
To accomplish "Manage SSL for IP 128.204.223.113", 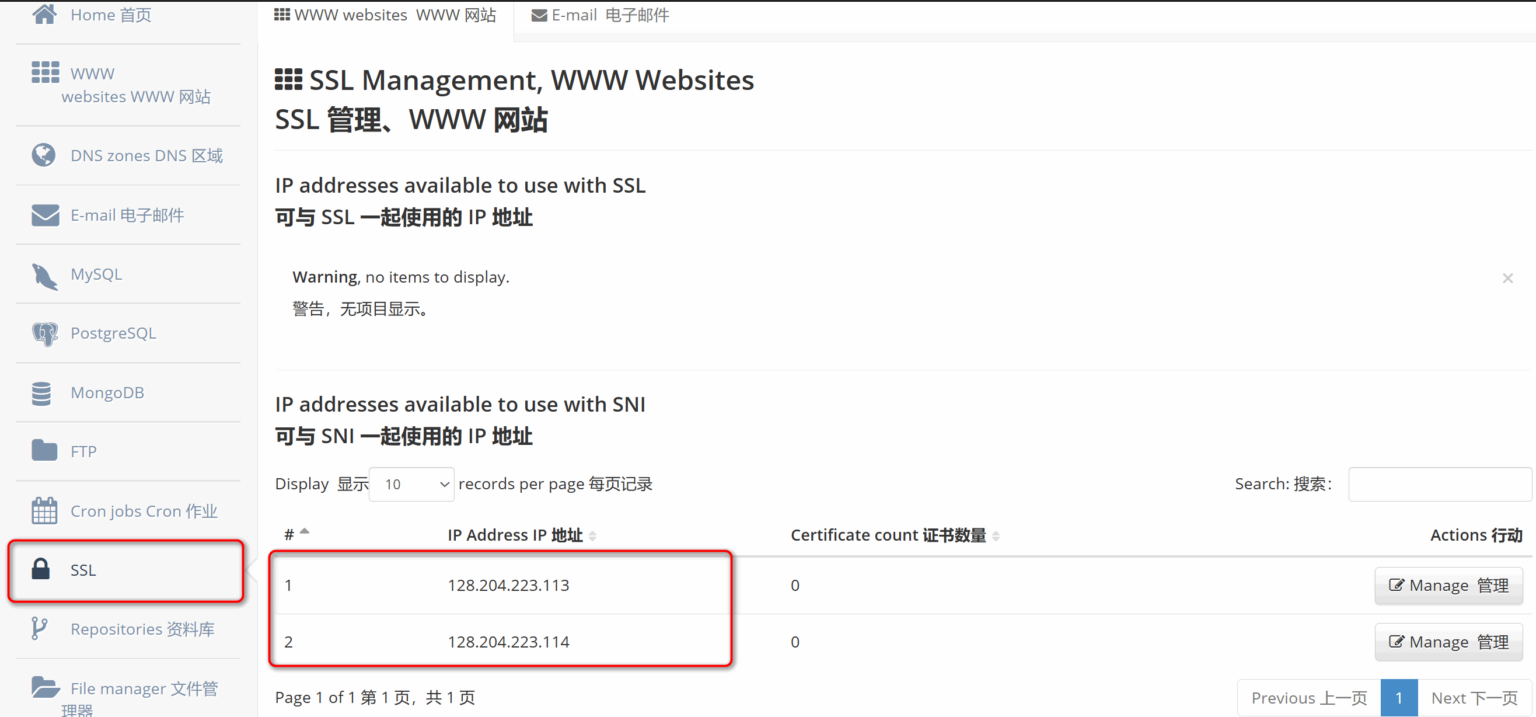I will 1447,585.
